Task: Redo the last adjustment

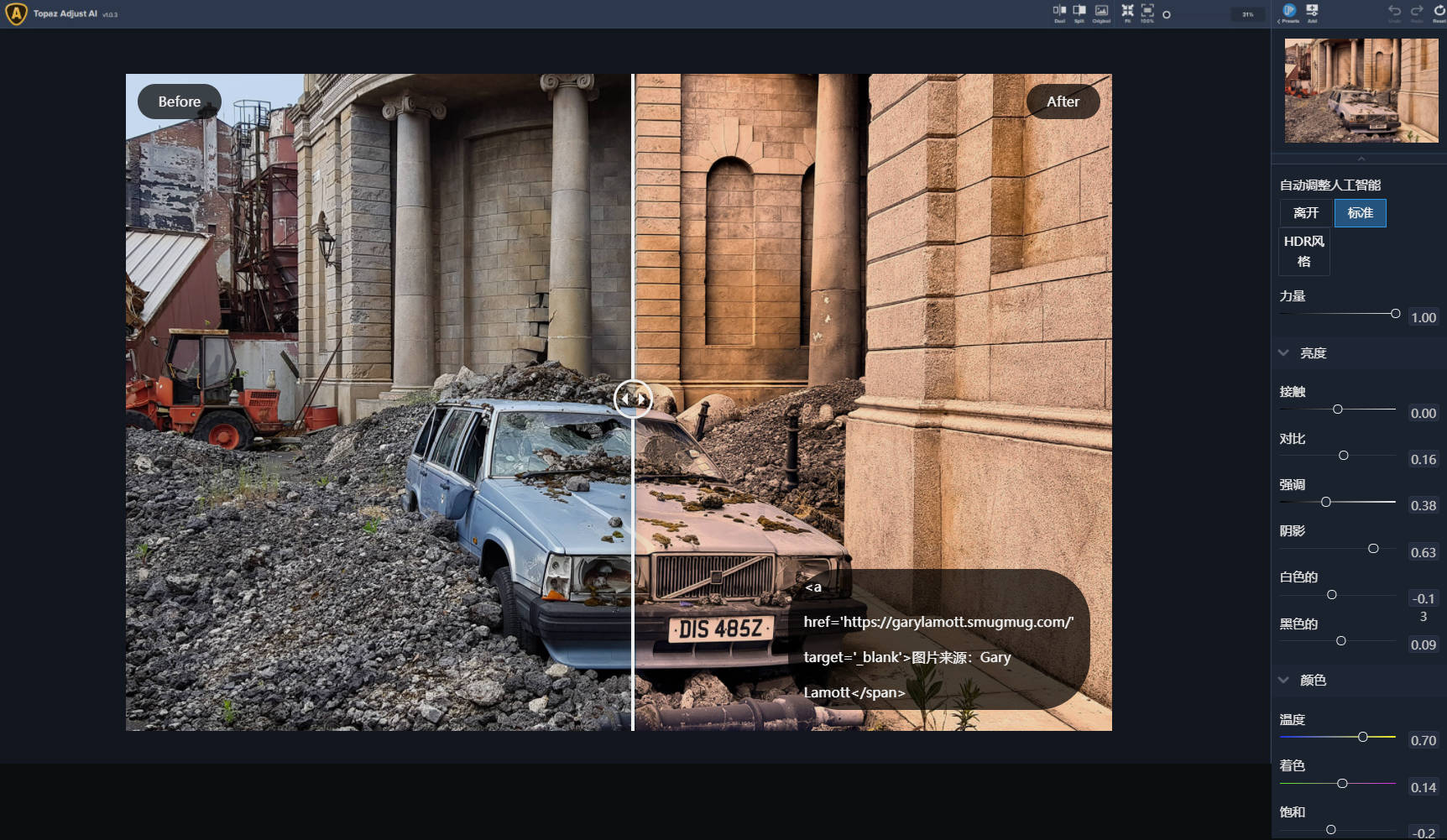Action: (1417, 13)
